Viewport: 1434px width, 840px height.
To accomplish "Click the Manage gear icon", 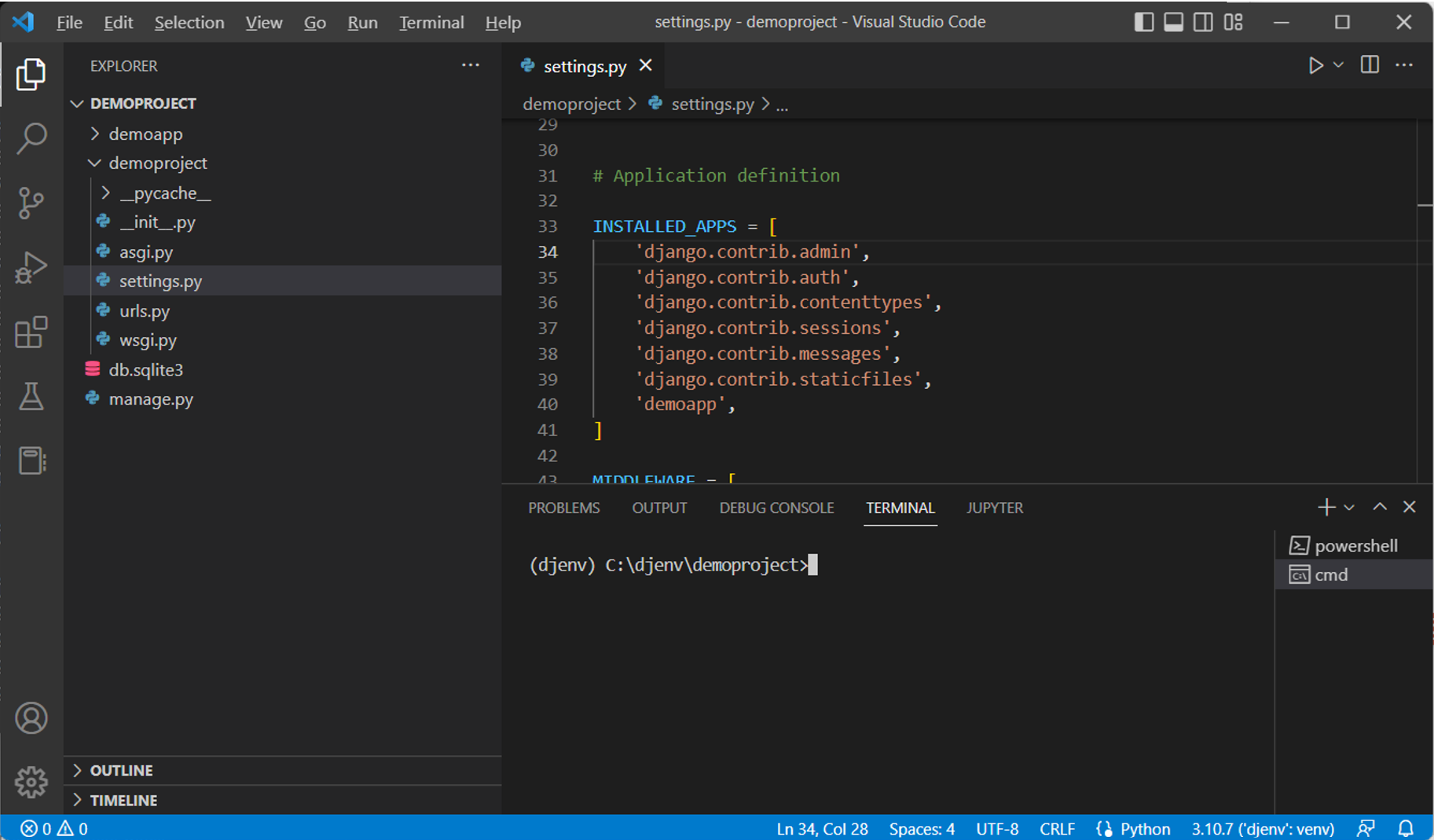I will [31, 782].
